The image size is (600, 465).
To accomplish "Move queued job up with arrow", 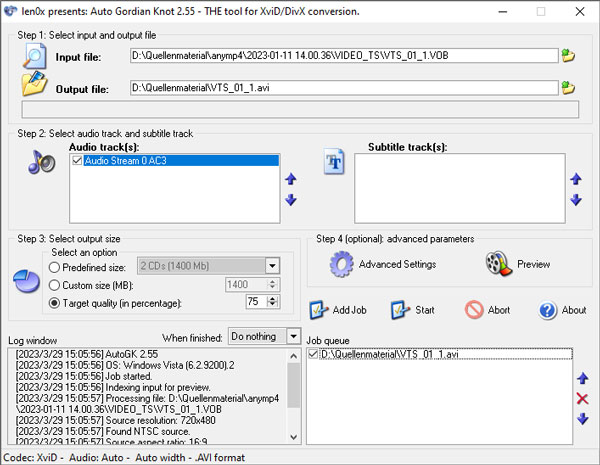I will point(582,379).
